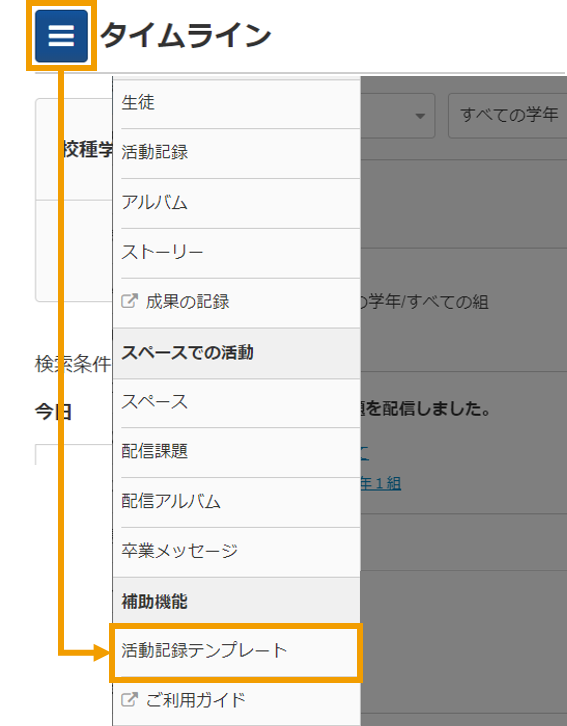567x726 pixels.
Task: Click the 年1組 link
Action: click(x=381, y=483)
